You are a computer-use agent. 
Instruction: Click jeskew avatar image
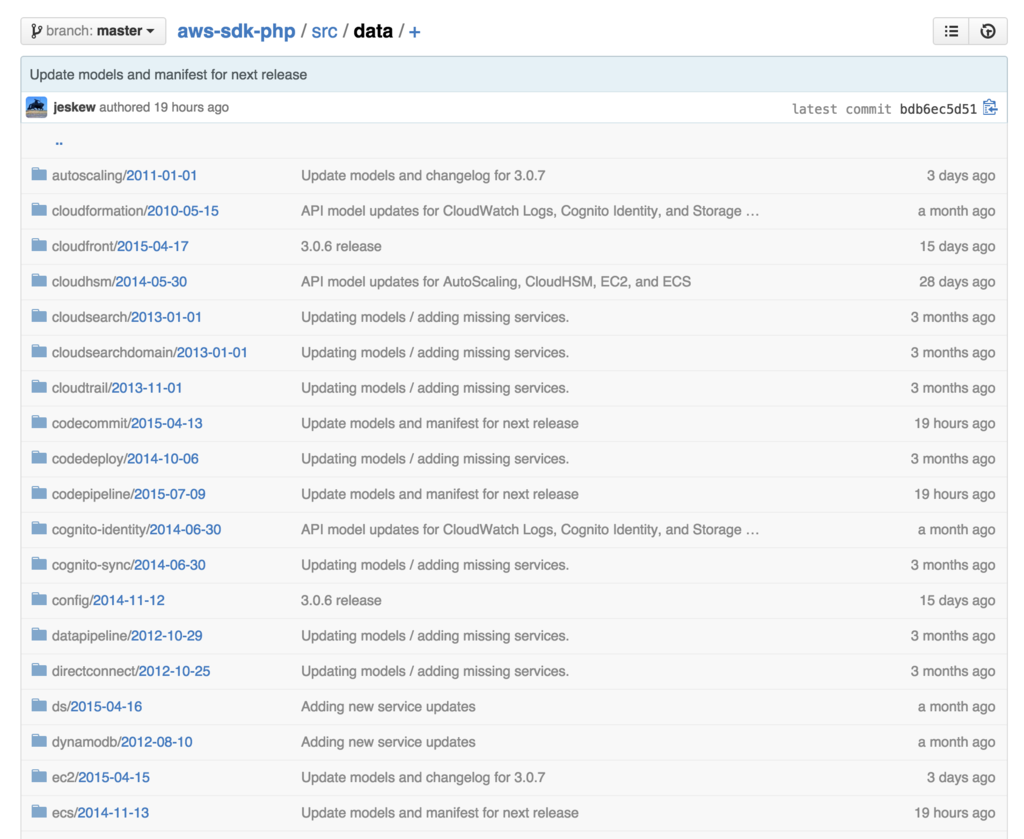37,107
